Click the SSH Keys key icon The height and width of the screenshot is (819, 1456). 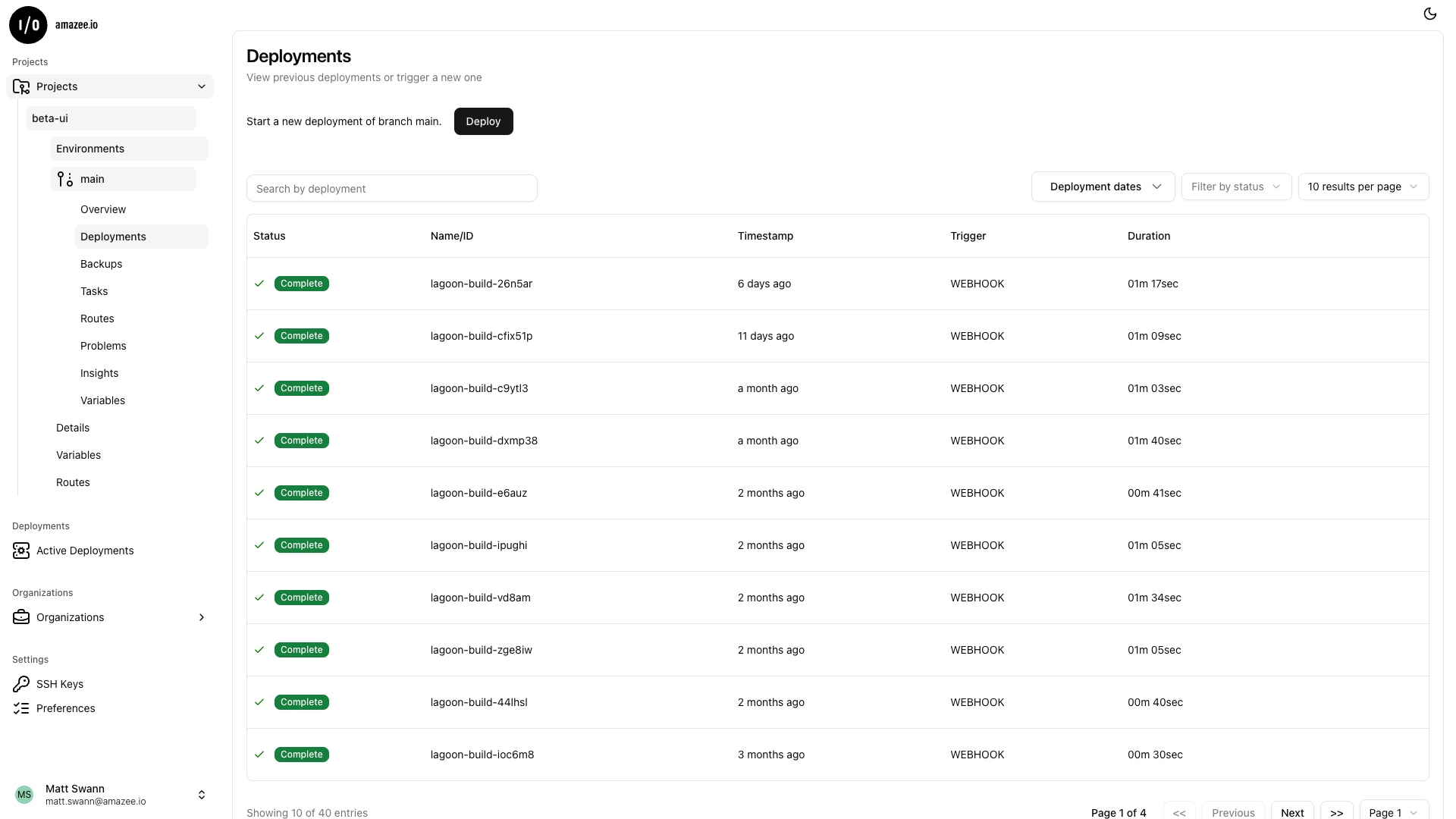[x=21, y=684]
